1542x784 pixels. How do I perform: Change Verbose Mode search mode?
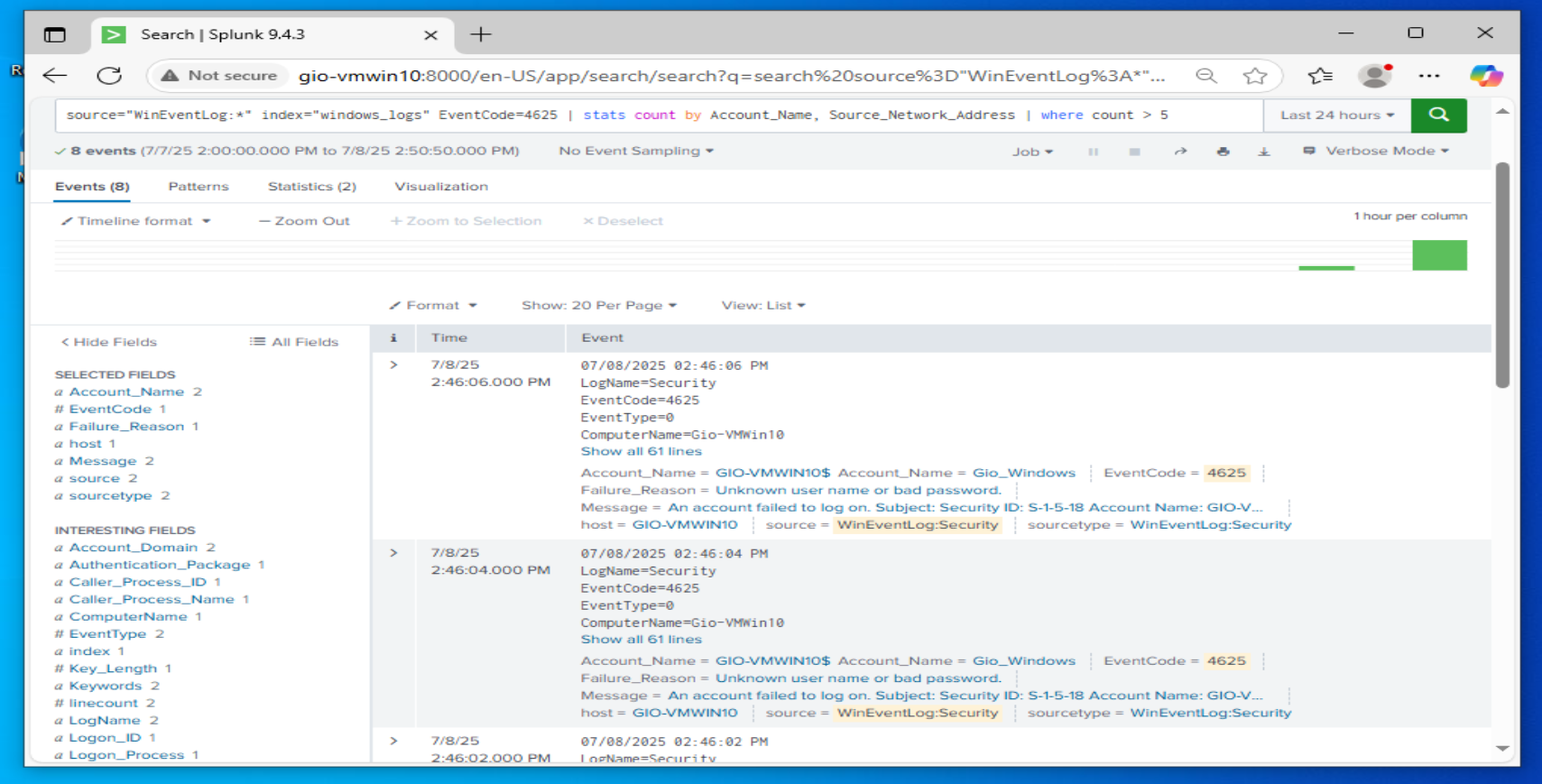pyautogui.click(x=1377, y=151)
